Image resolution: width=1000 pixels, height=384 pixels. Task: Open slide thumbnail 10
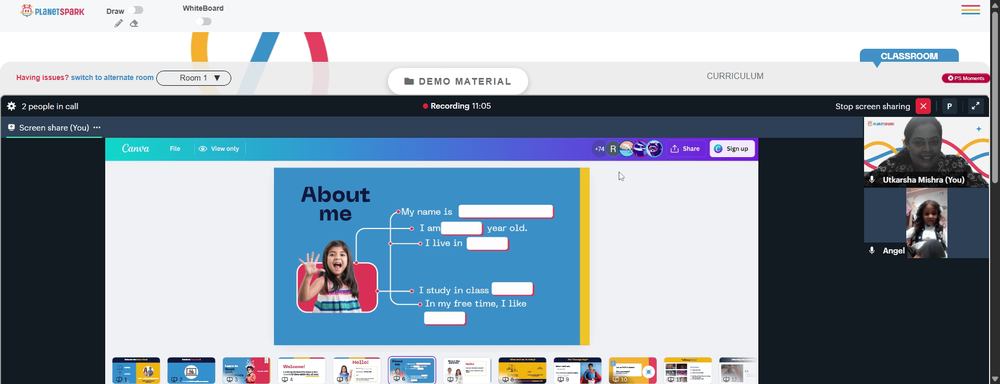click(x=633, y=370)
